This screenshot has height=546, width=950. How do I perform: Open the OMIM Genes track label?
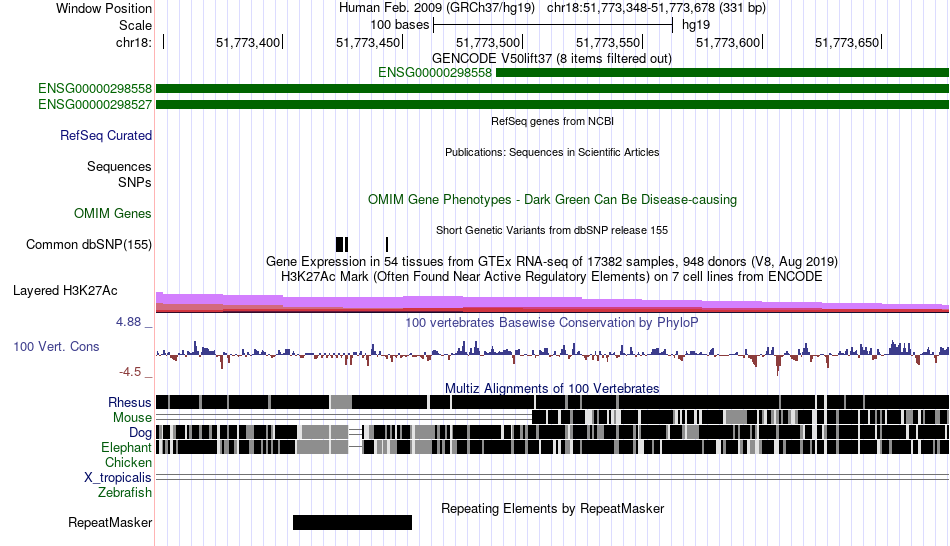tap(112, 213)
